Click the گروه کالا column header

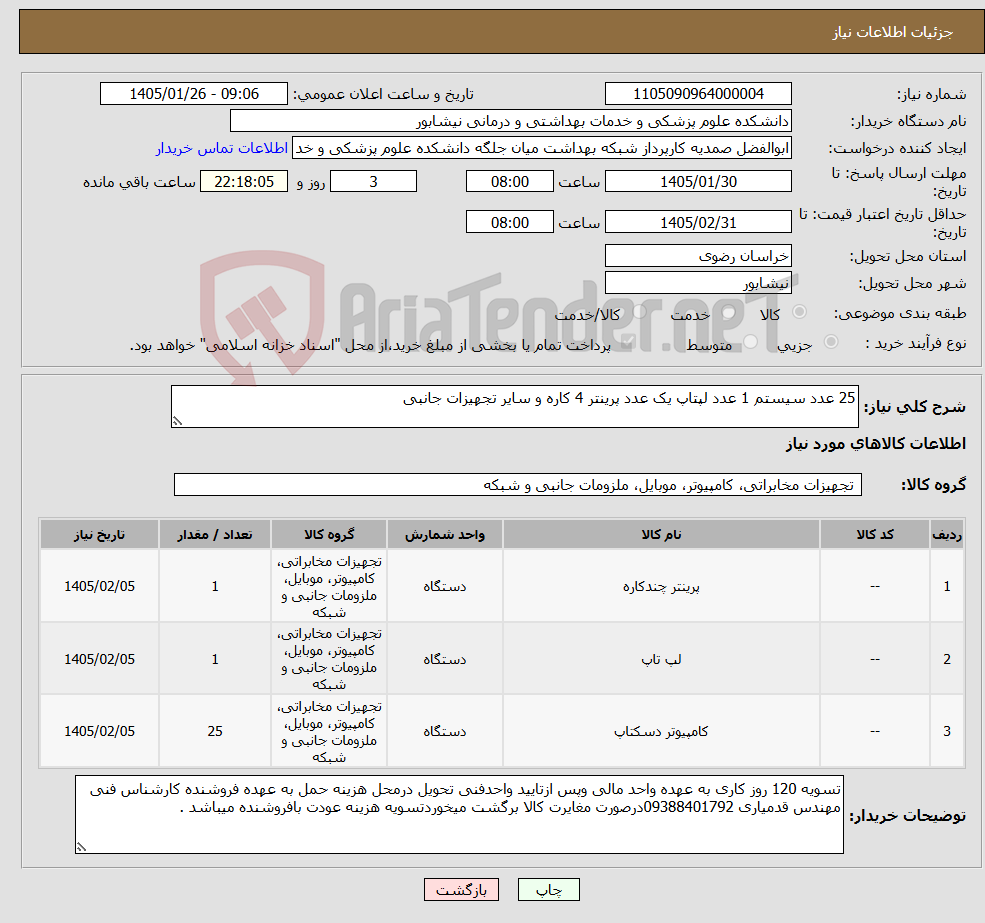pos(329,535)
